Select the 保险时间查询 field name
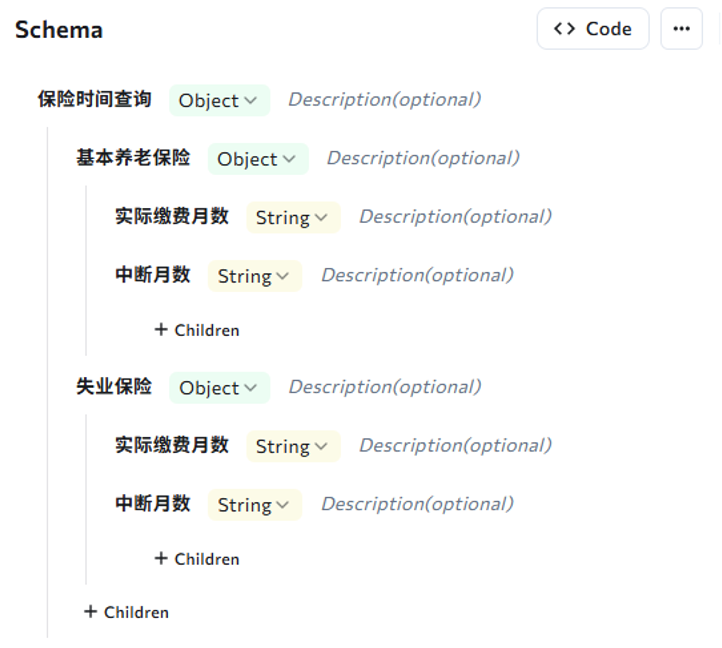 click(95, 99)
